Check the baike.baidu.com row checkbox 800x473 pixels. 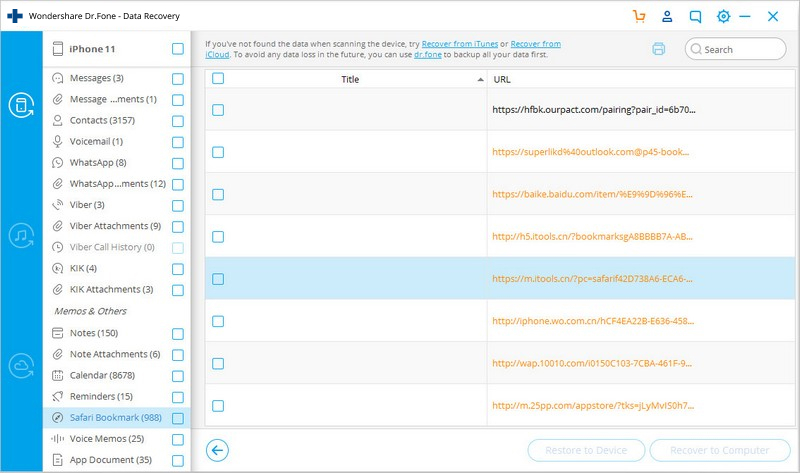218,194
